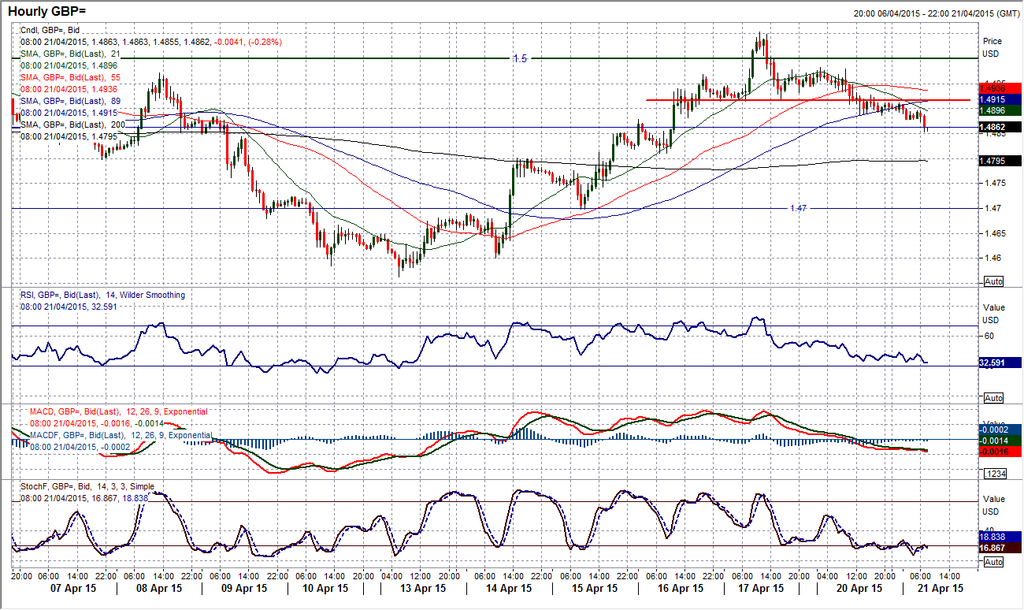The height and width of the screenshot is (610, 1024).
Task: Click the "09 Apr 15" date on the time axis
Action: pyautogui.click(x=244, y=588)
